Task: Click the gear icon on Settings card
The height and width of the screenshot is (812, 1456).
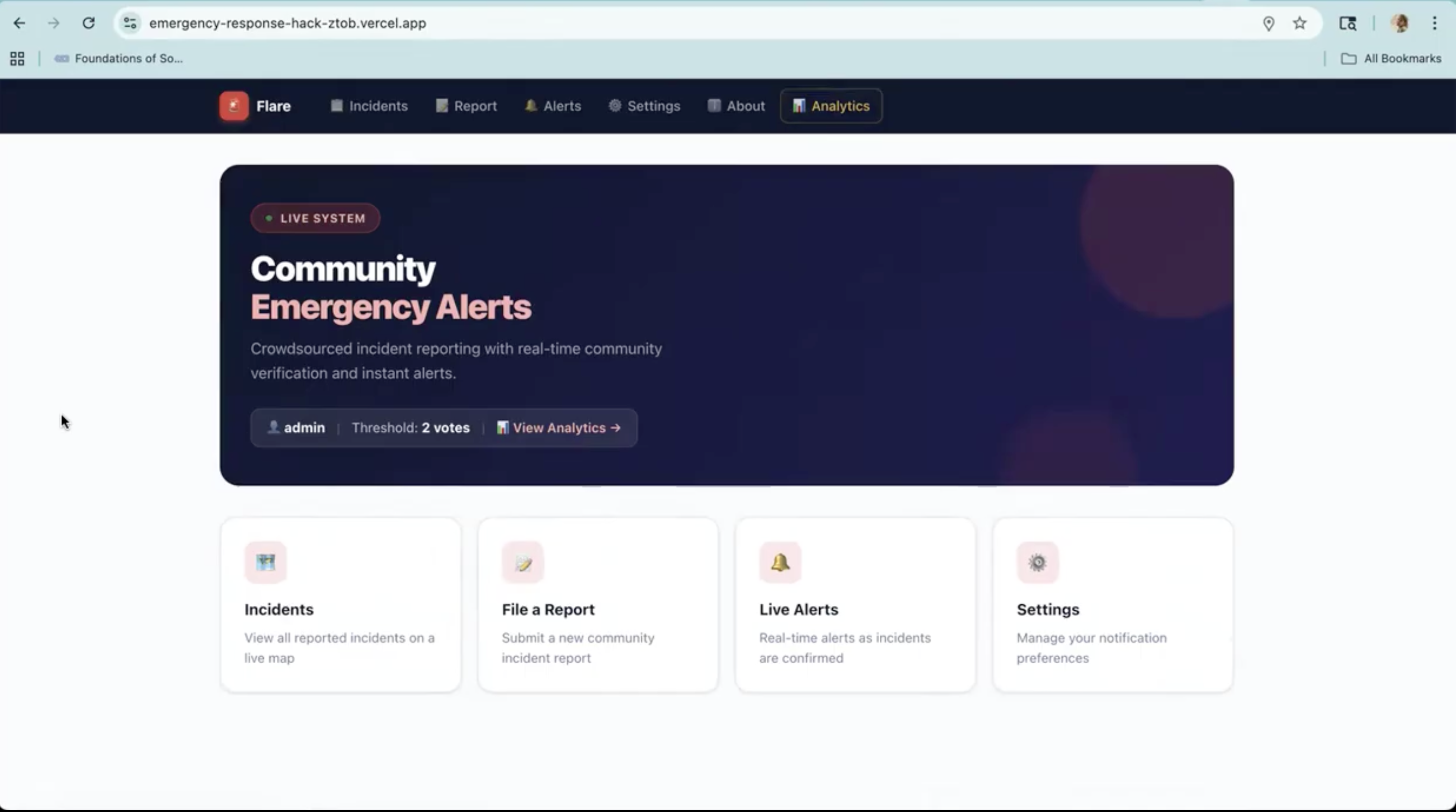Action: (x=1038, y=562)
